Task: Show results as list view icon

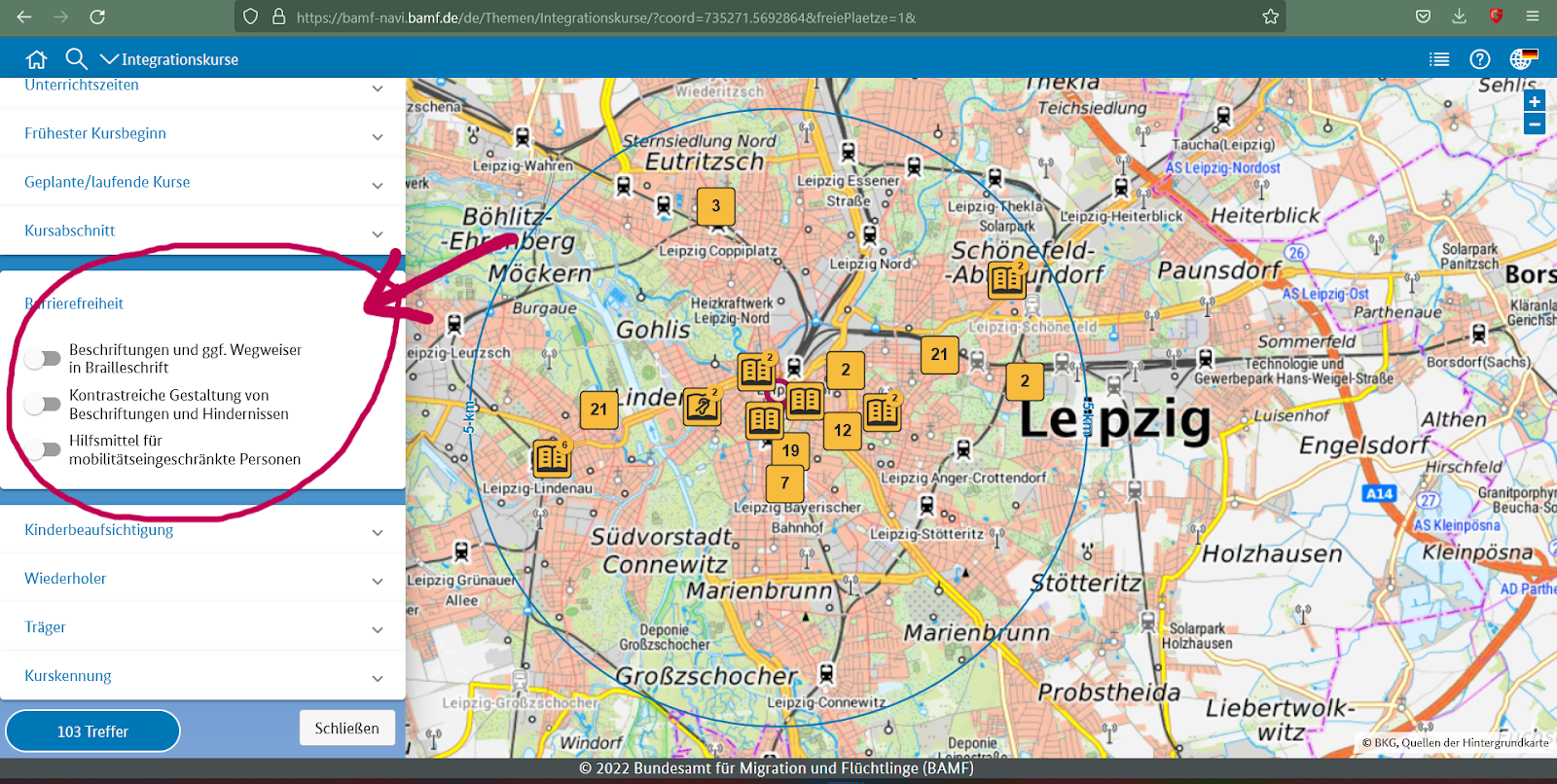Action: coord(1439,59)
